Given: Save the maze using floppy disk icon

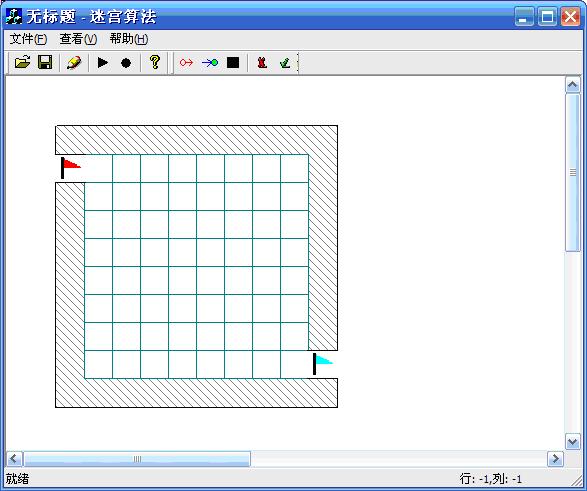Looking at the screenshot, I should coord(45,62).
